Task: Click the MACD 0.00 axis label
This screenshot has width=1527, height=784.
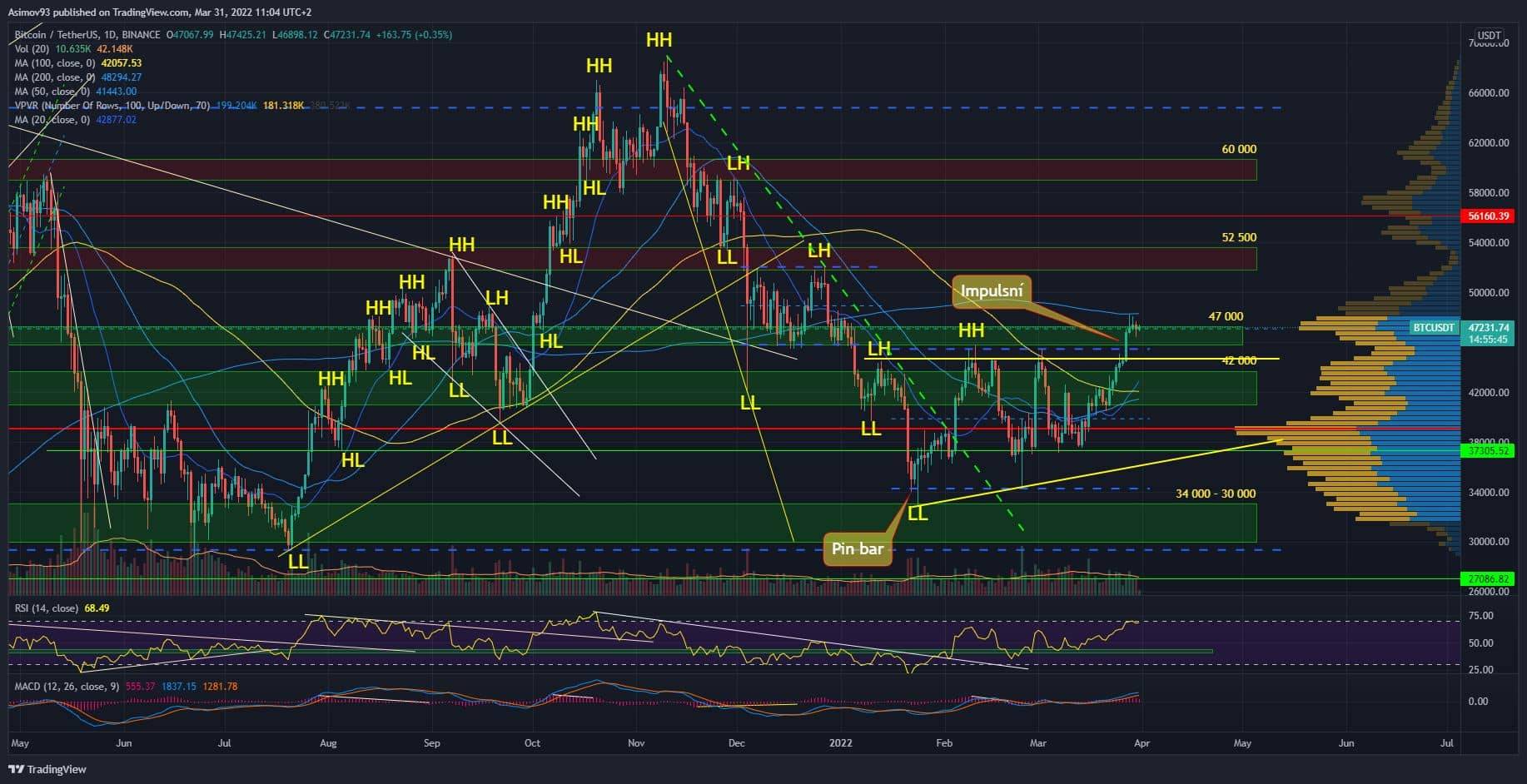Action: click(x=1479, y=702)
